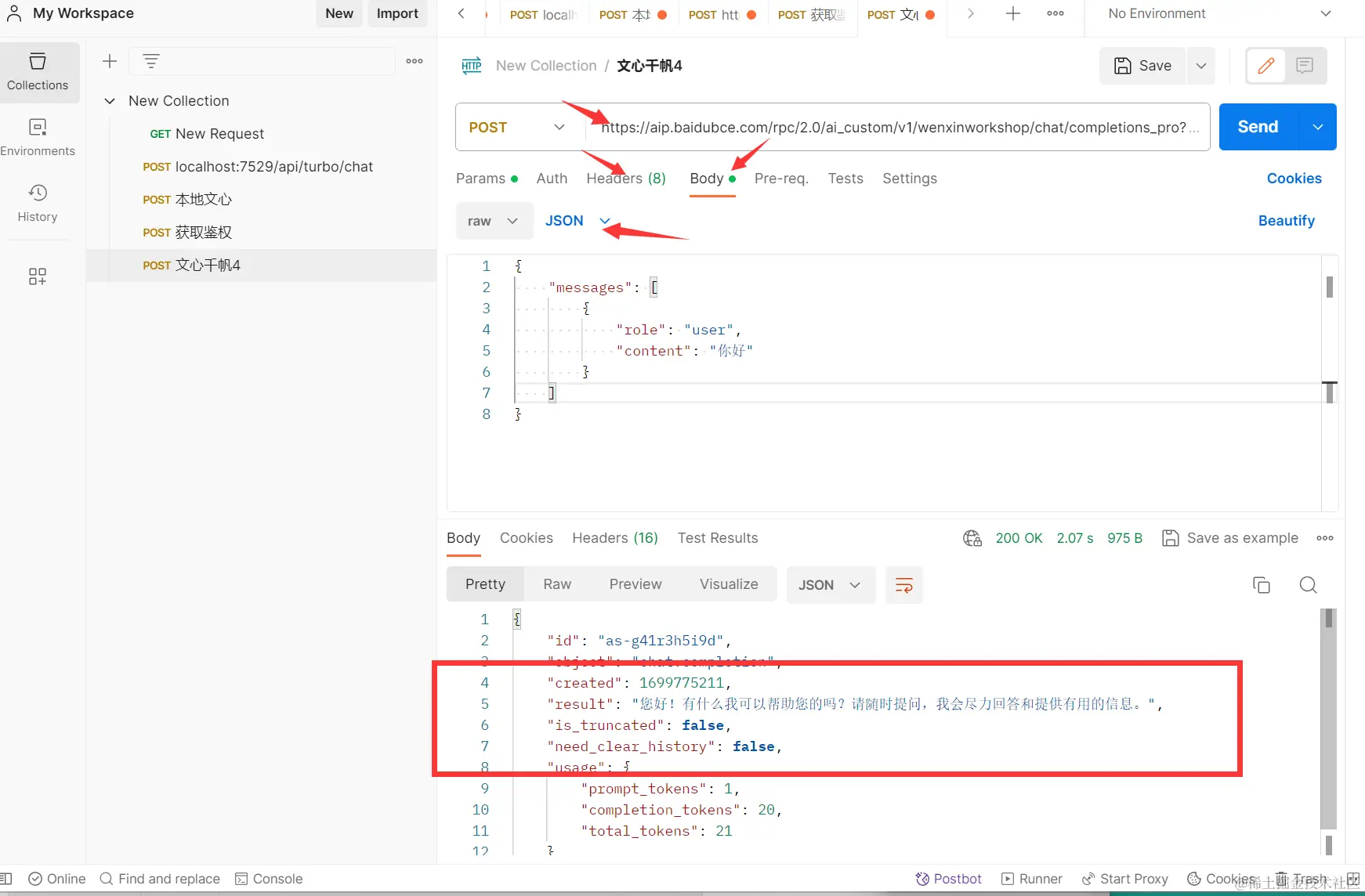
Task: Click the response body vertical scrollbar
Action: pyautogui.click(x=1328, y=721)
